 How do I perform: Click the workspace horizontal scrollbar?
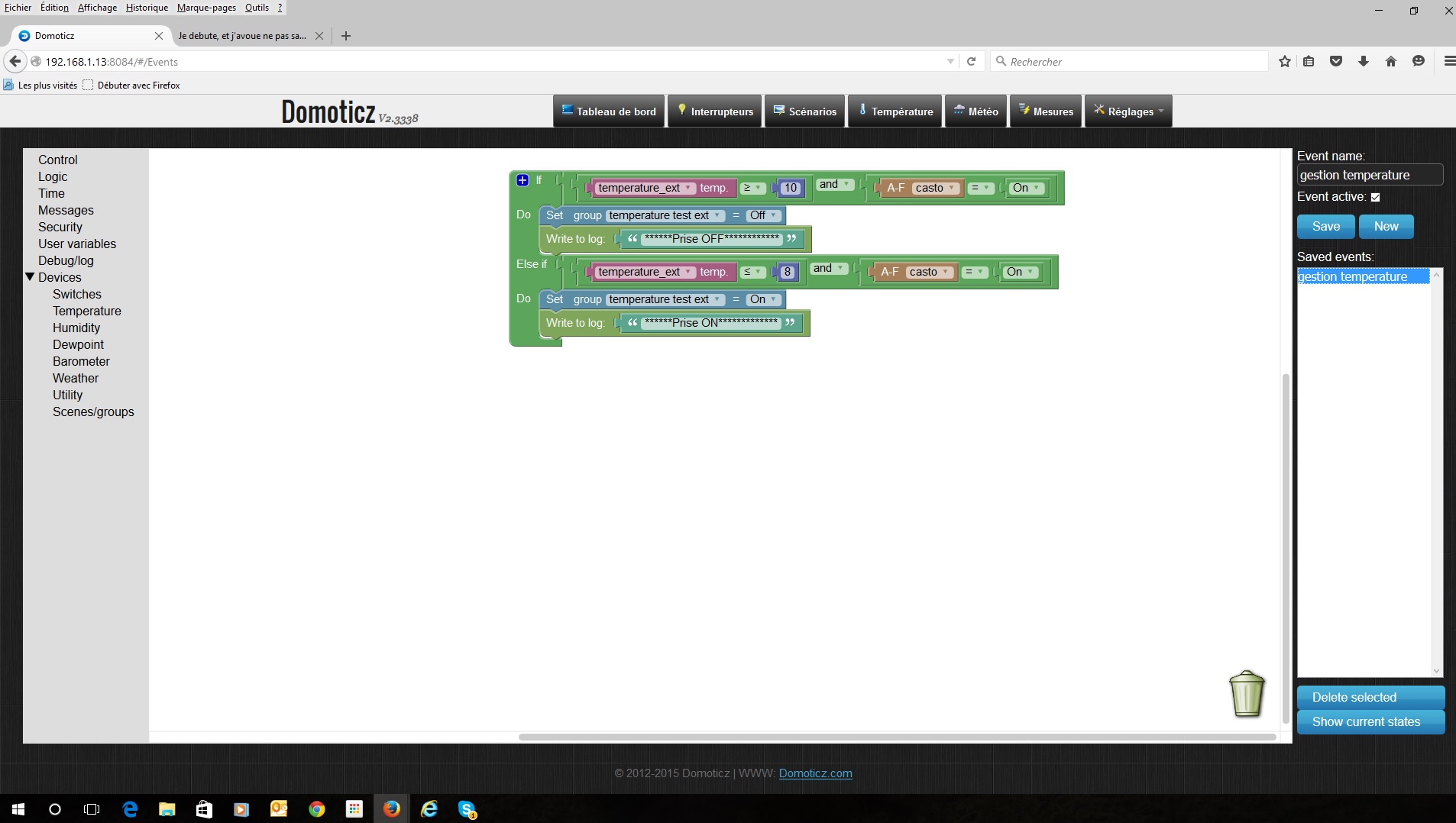[x=897, y=737]
